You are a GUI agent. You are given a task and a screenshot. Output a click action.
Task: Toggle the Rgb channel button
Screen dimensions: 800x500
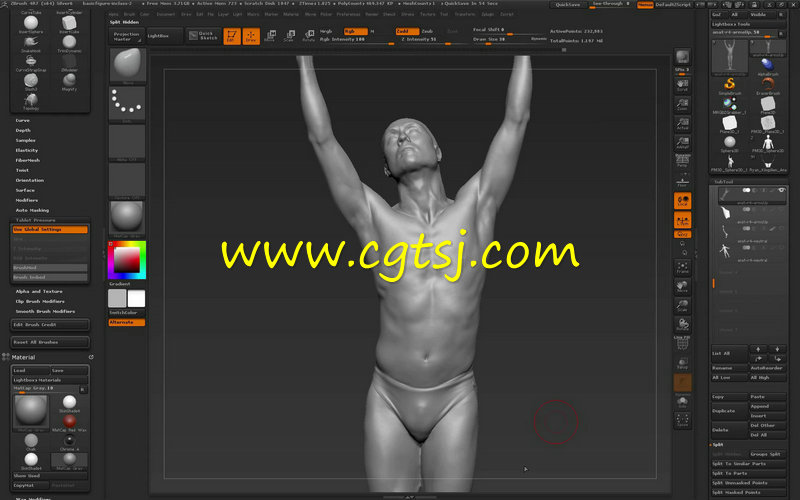[355, 31]
